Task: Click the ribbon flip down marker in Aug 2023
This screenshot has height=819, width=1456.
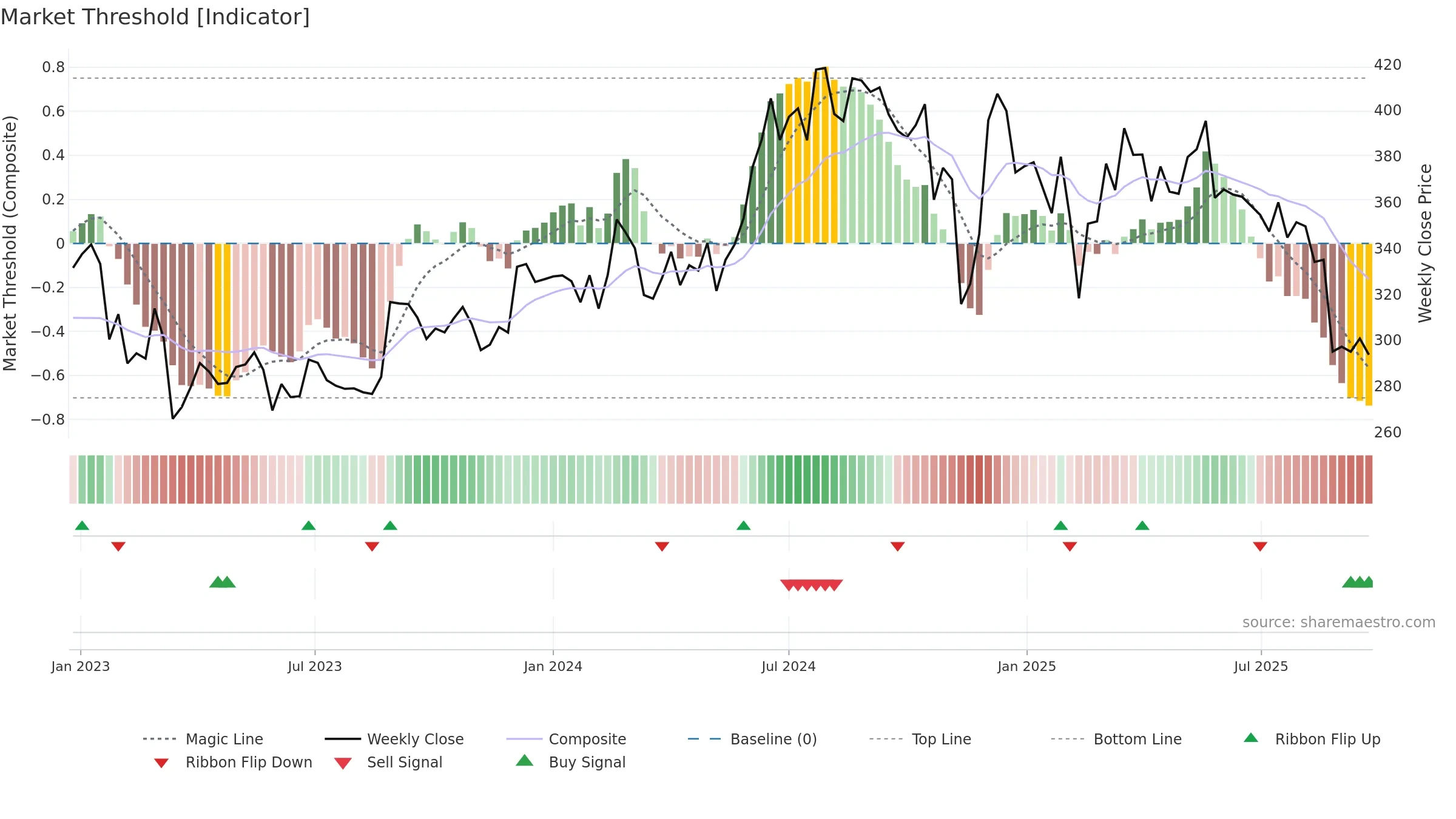Action: pyautogui.click(x=372, y=547)
